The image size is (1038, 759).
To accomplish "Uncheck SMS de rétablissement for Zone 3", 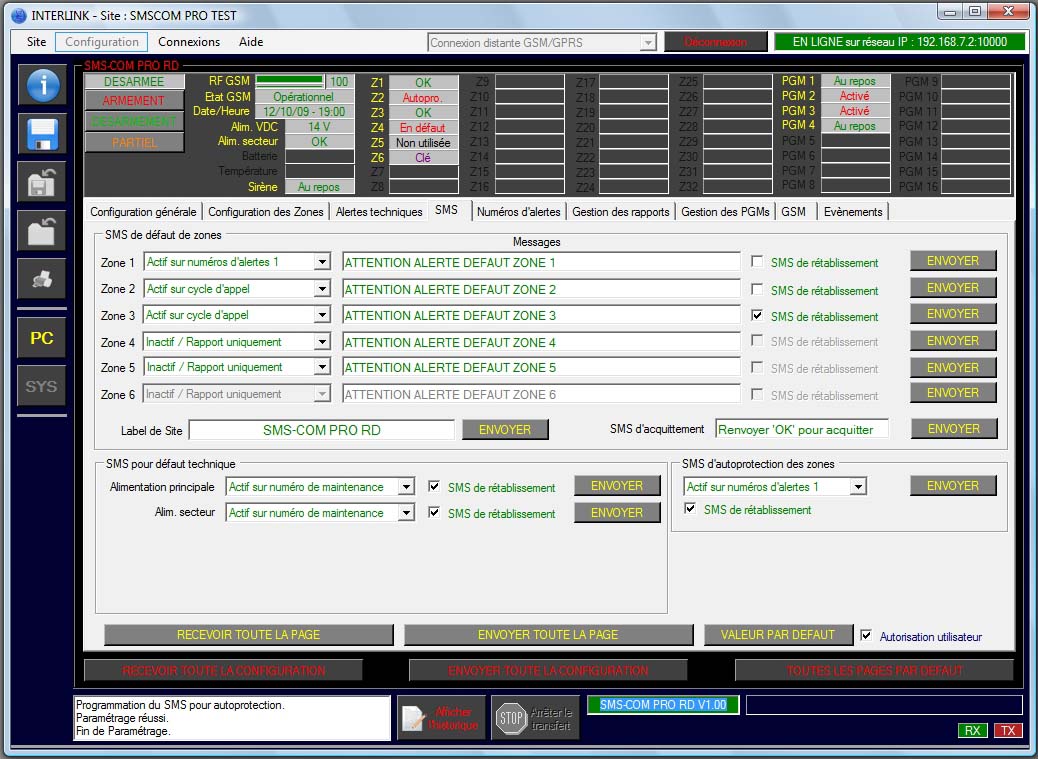I will 757,316.
